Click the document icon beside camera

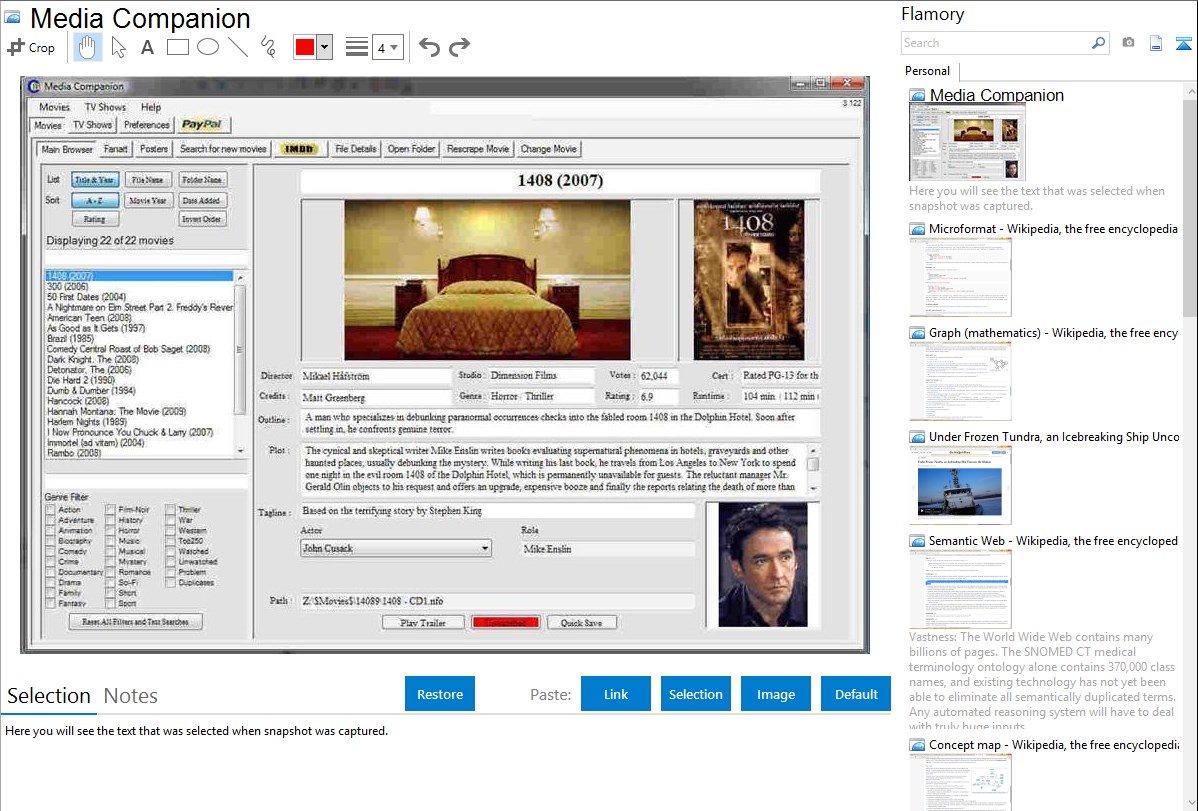(1156, 43)
